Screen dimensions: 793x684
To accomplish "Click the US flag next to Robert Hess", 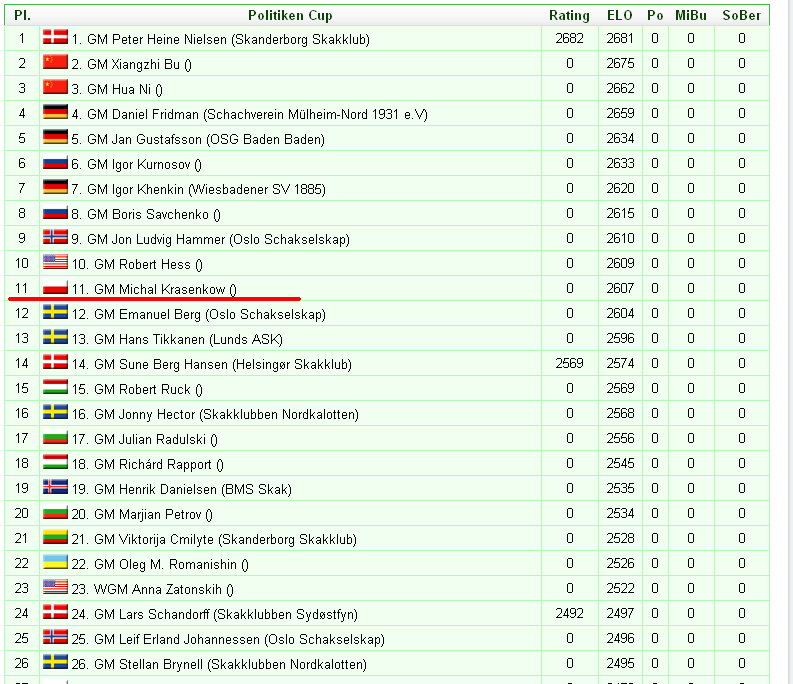I will (54, 263).
